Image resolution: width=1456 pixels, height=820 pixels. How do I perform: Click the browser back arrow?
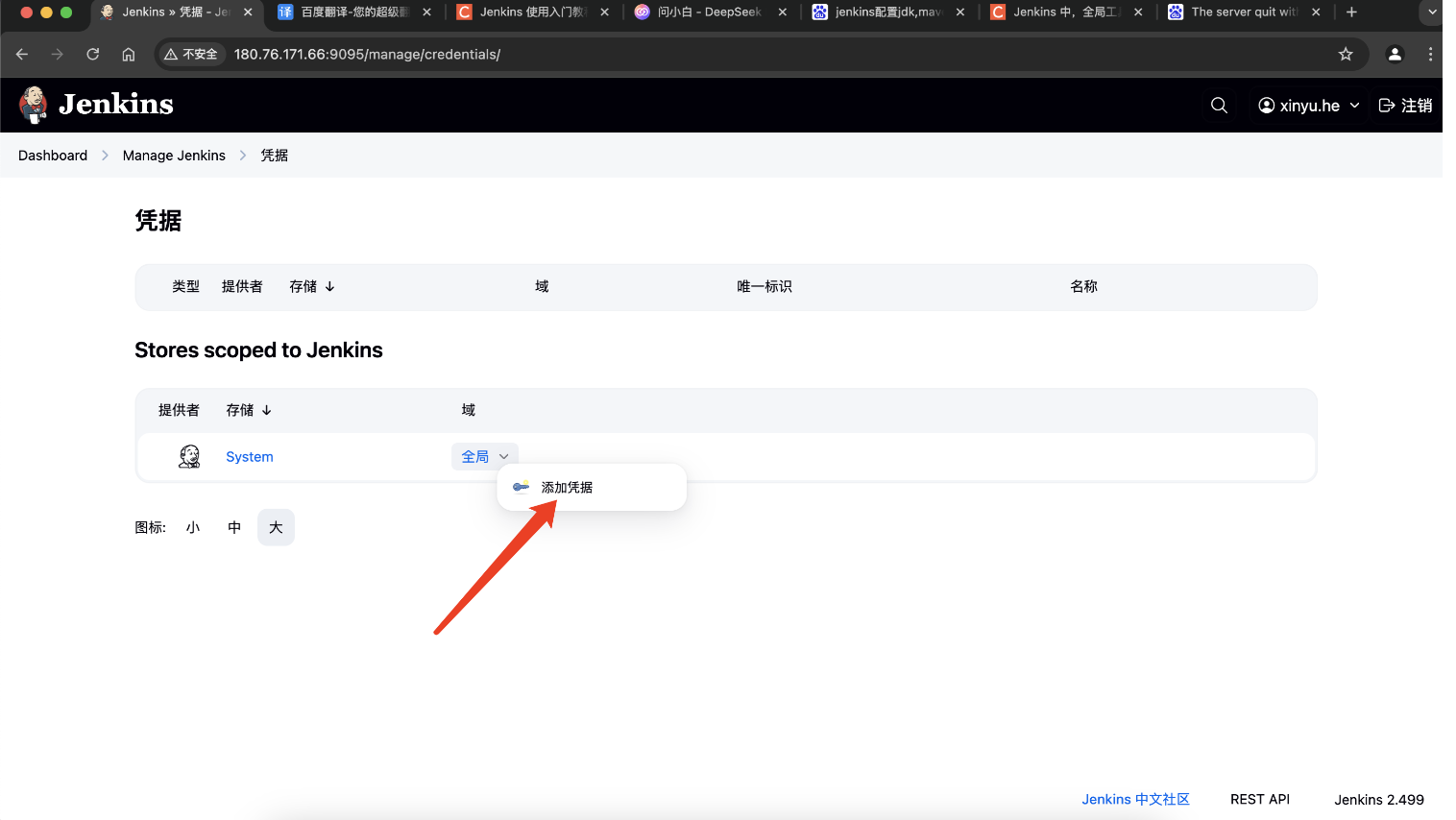(x=22, y=54)
